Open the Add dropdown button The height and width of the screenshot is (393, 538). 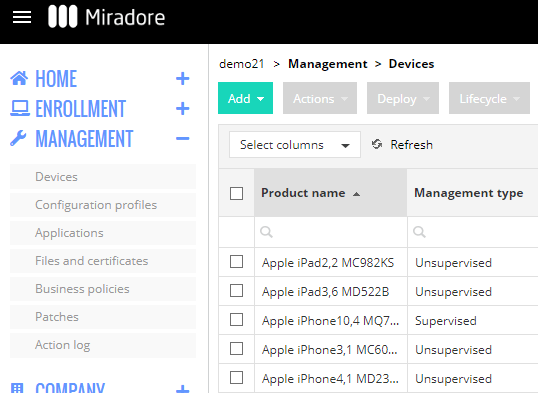point(245,98)
